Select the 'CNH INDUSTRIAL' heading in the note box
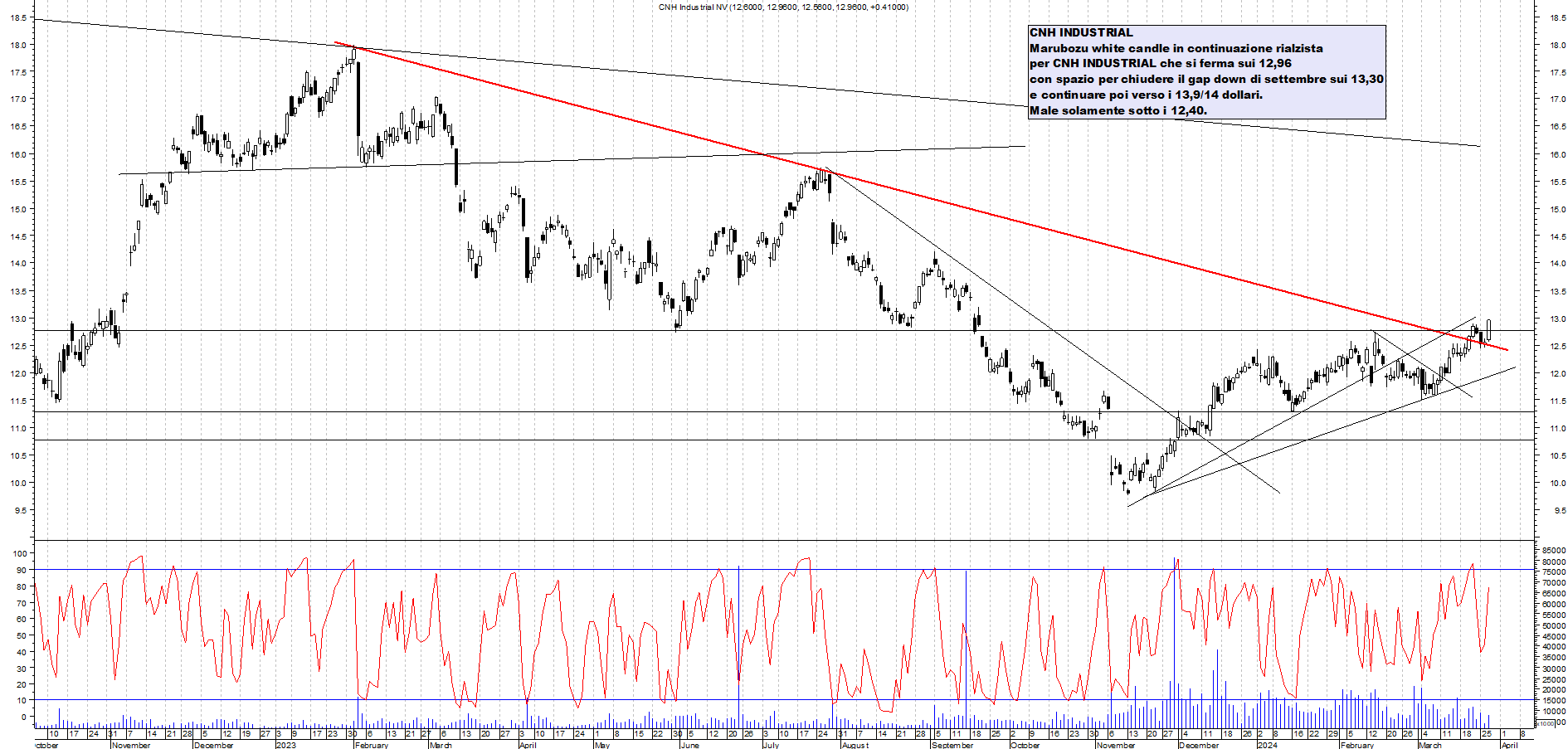Viewport: 1568px width, 749px height. tap(1081, 32)
